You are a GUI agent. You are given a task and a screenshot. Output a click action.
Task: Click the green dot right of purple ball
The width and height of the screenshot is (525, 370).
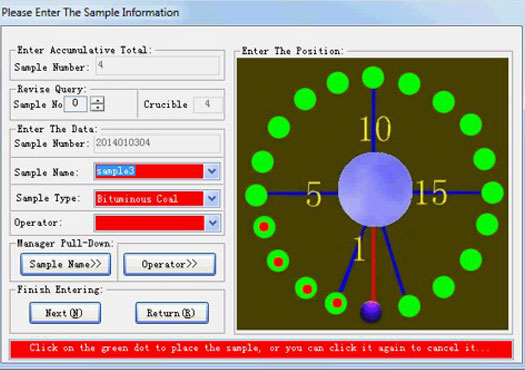point(409,306)
